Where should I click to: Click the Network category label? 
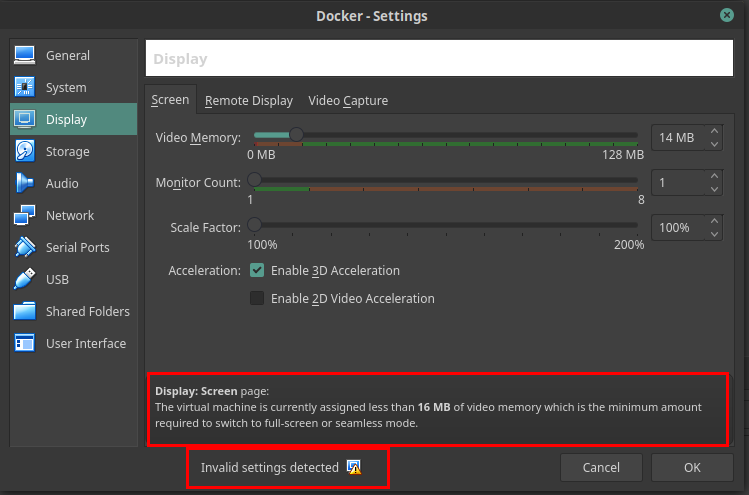coord(70,215)
